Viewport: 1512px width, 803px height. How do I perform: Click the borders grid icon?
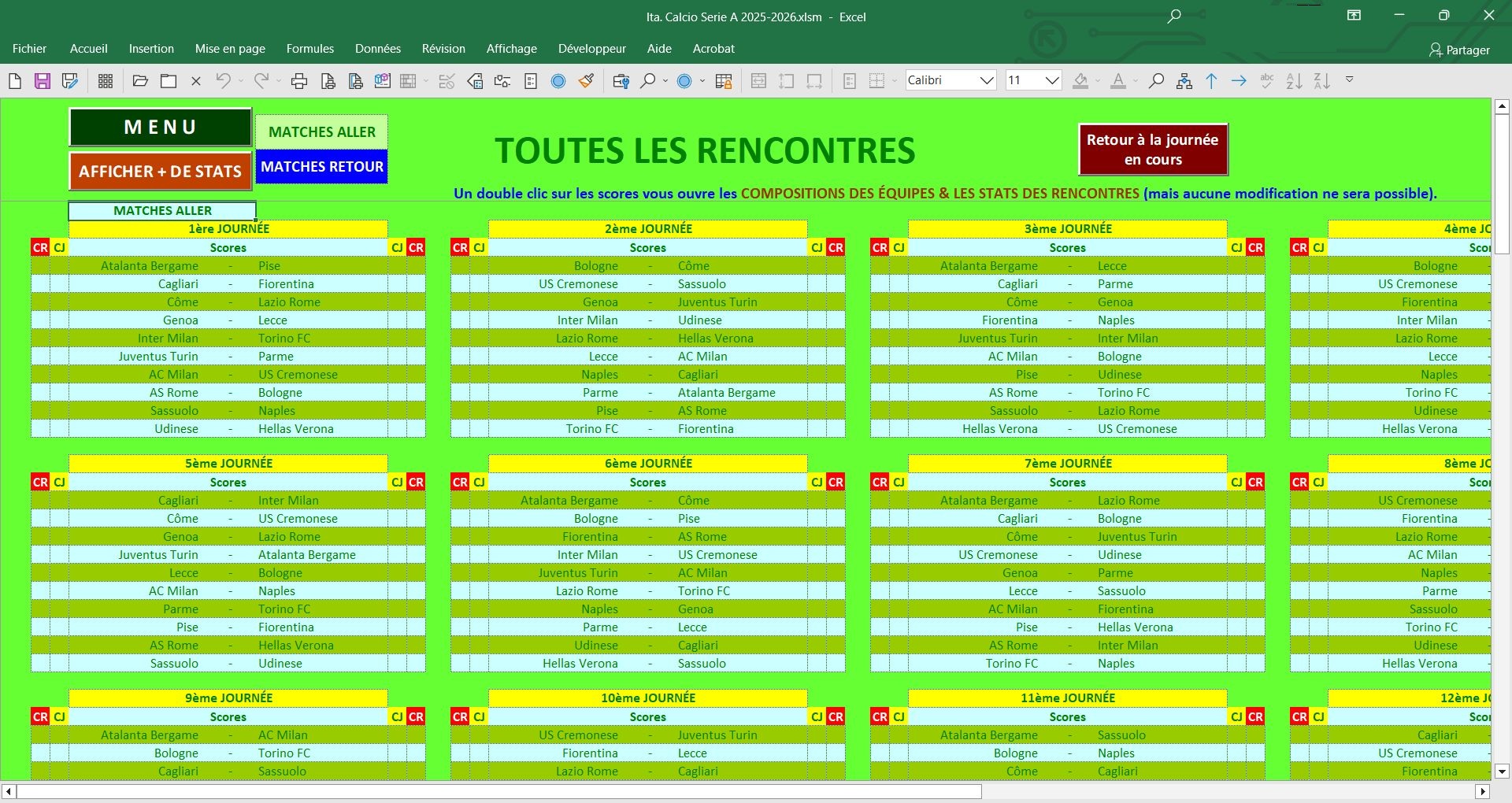click(876, 80)
